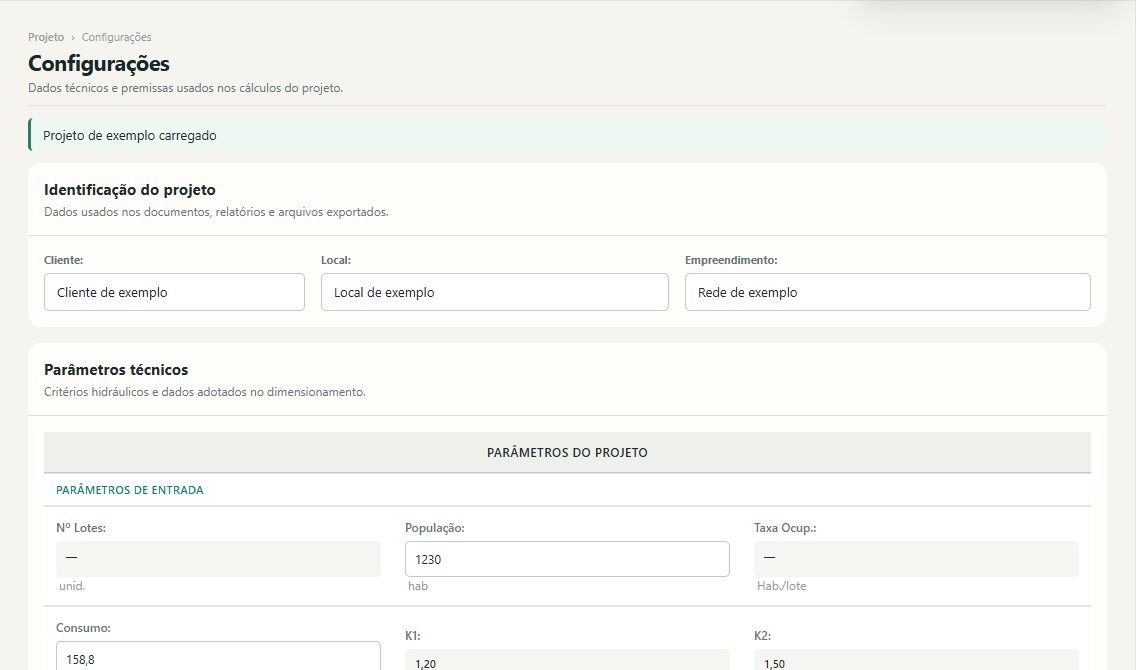Select the 'Hab./lote' unit text
Screen dimensions: 1136x670
tap(781, 586)
